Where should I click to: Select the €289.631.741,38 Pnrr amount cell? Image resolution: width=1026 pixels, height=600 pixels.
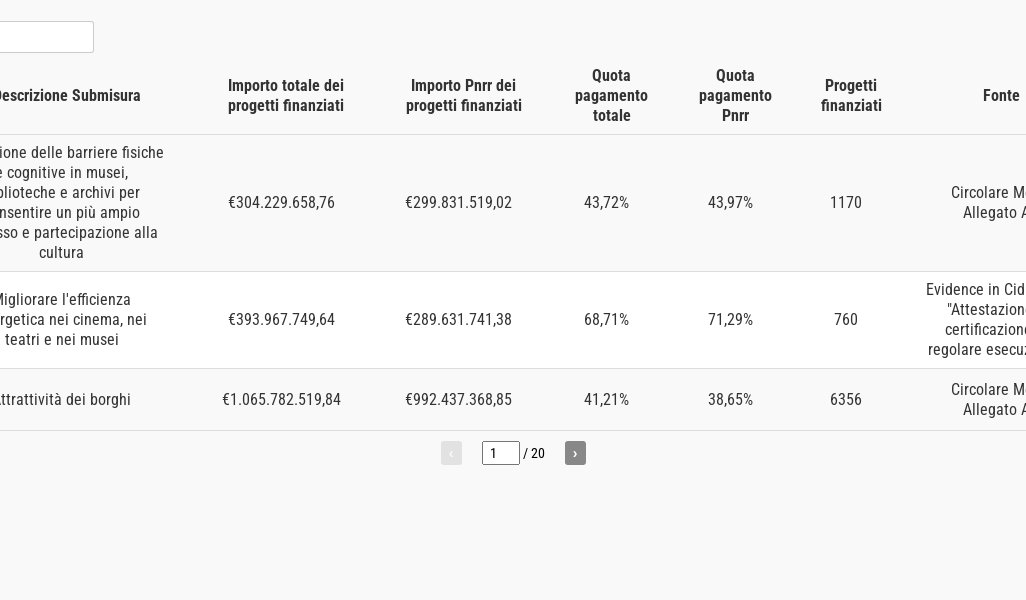(458, 320)
